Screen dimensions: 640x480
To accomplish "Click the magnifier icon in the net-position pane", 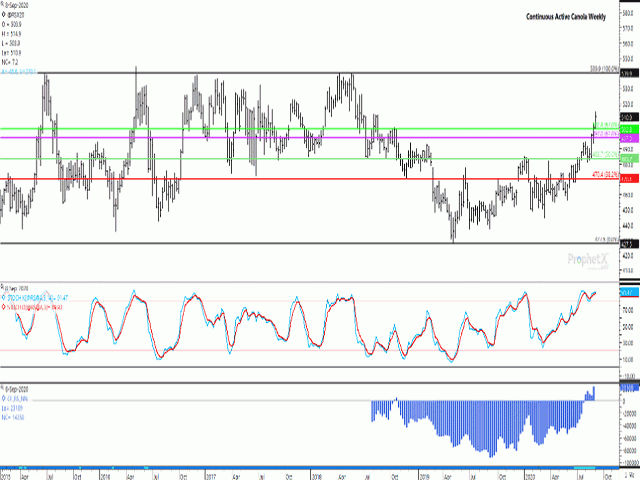I will 2,389.
